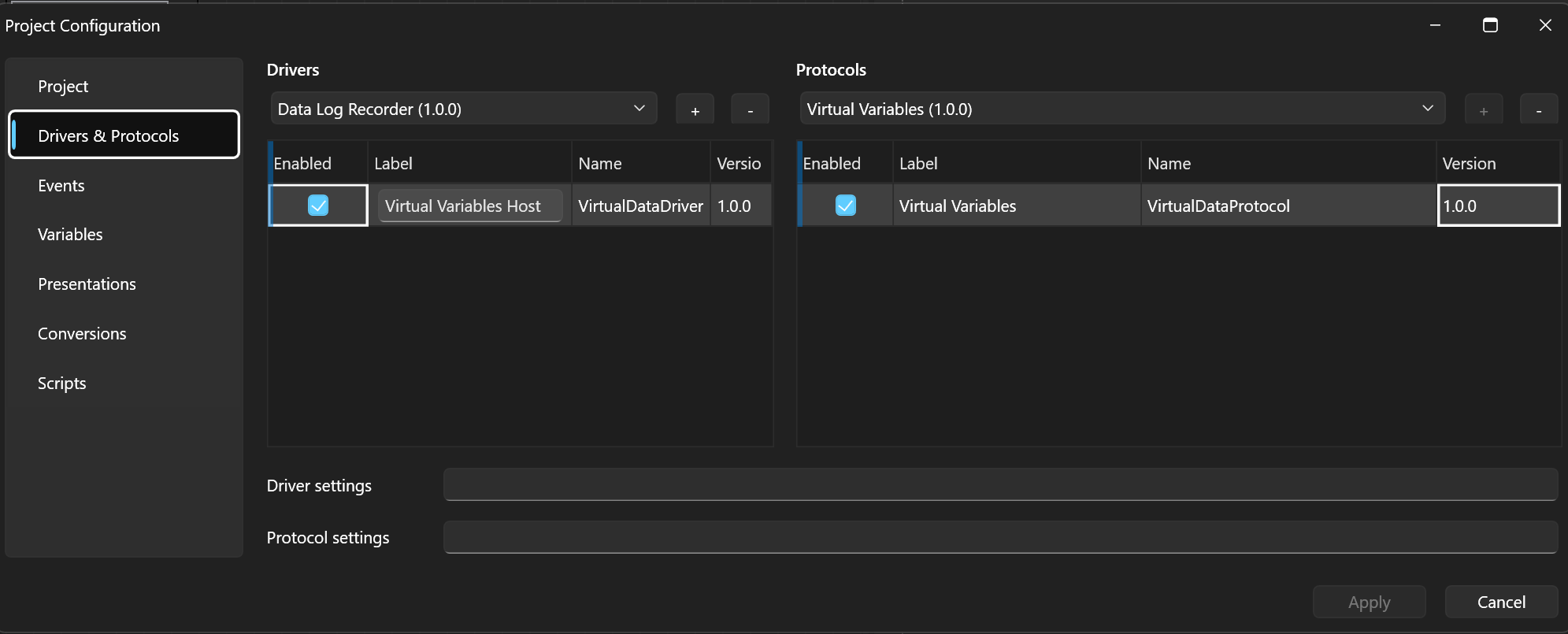The image size is (1568, 634).
Task: Open the Presentations section
Action: click(124, 284)
